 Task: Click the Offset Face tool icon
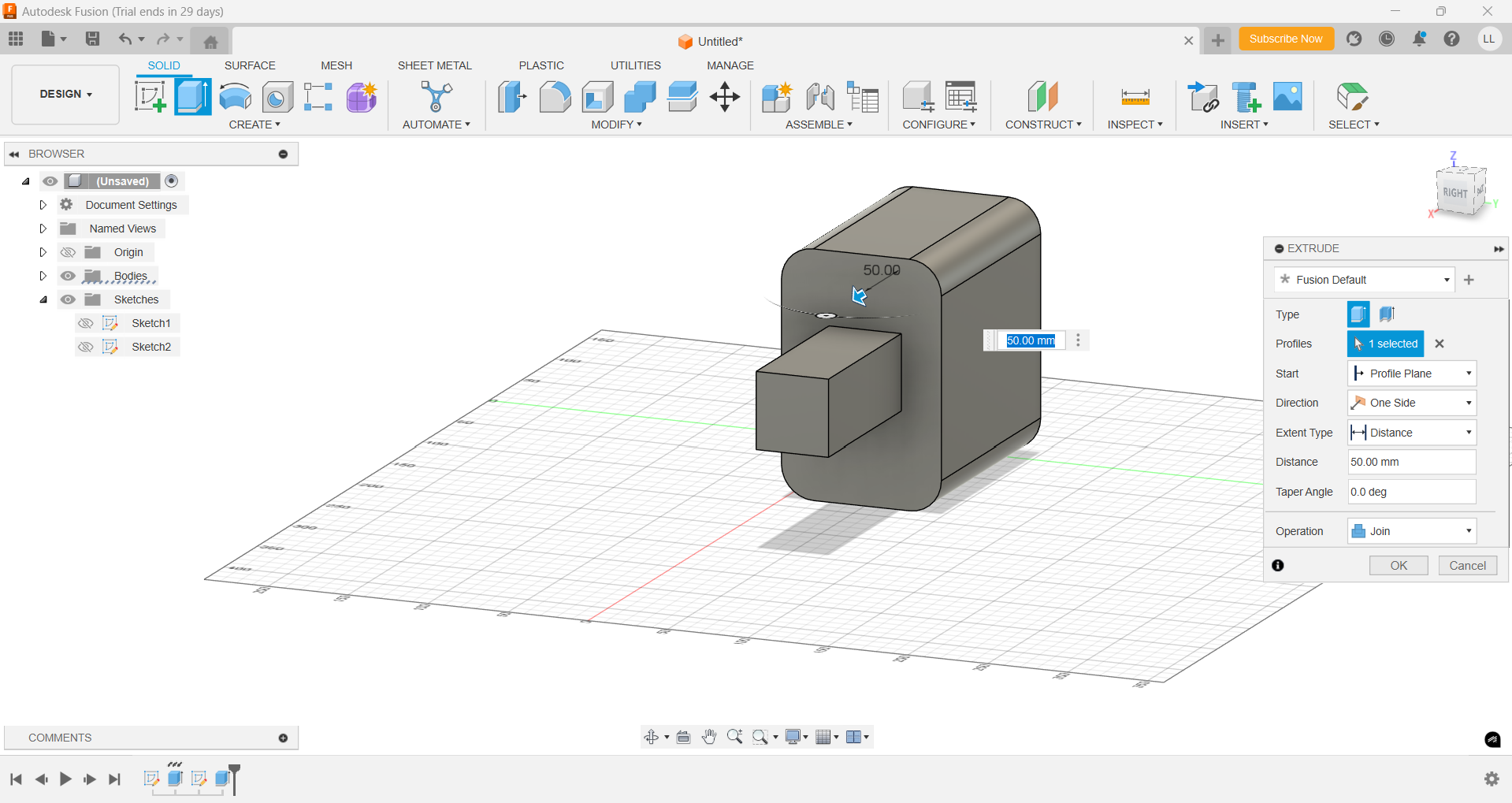(x=682, y=97)
